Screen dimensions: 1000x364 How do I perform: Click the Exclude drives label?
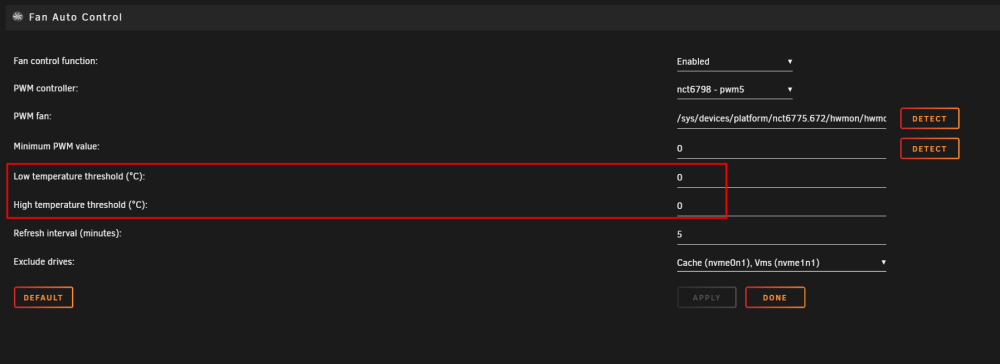click(x=44, y=261)
